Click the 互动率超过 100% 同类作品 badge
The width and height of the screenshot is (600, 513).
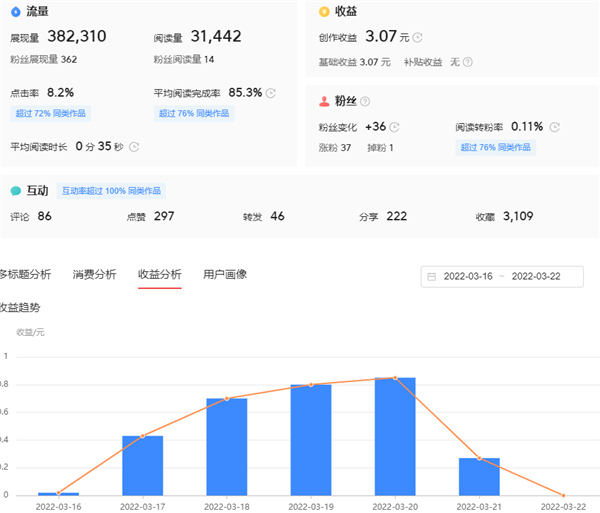click(x=110, y=191)
